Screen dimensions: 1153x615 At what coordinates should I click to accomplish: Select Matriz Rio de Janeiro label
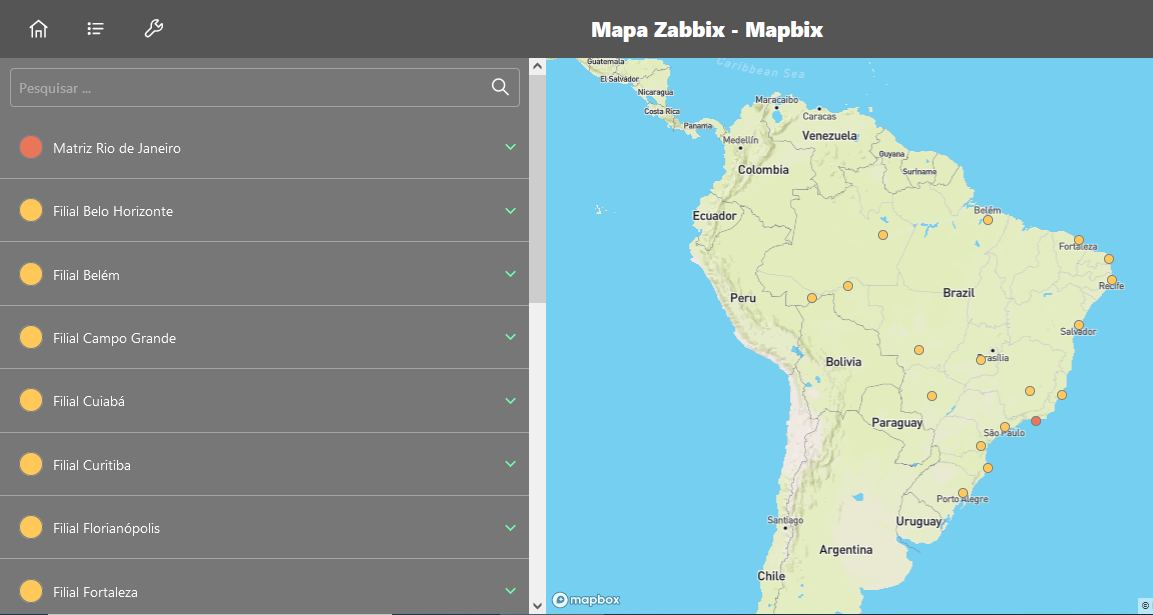pos(117,148)
